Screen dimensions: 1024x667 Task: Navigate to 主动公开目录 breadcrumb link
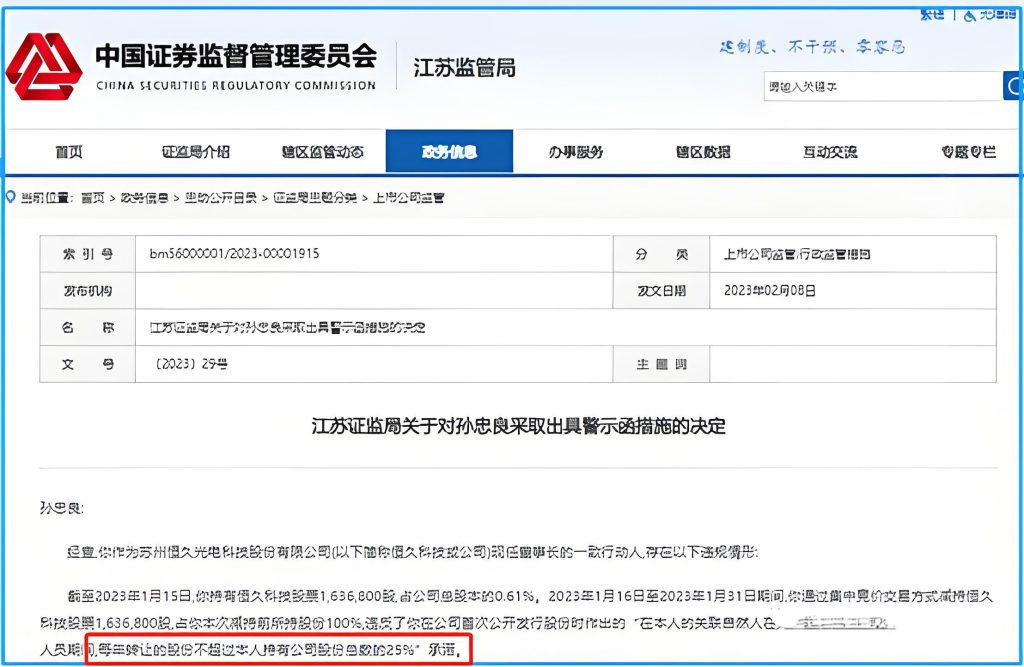pyautogui.click(x=216, y=198)
